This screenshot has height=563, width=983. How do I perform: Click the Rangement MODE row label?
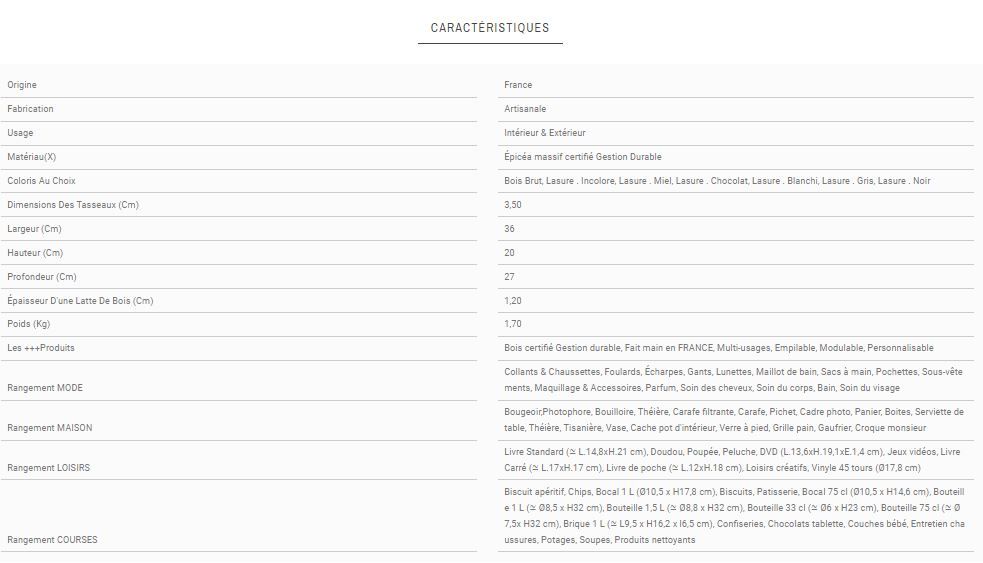(x=45, y=388)
